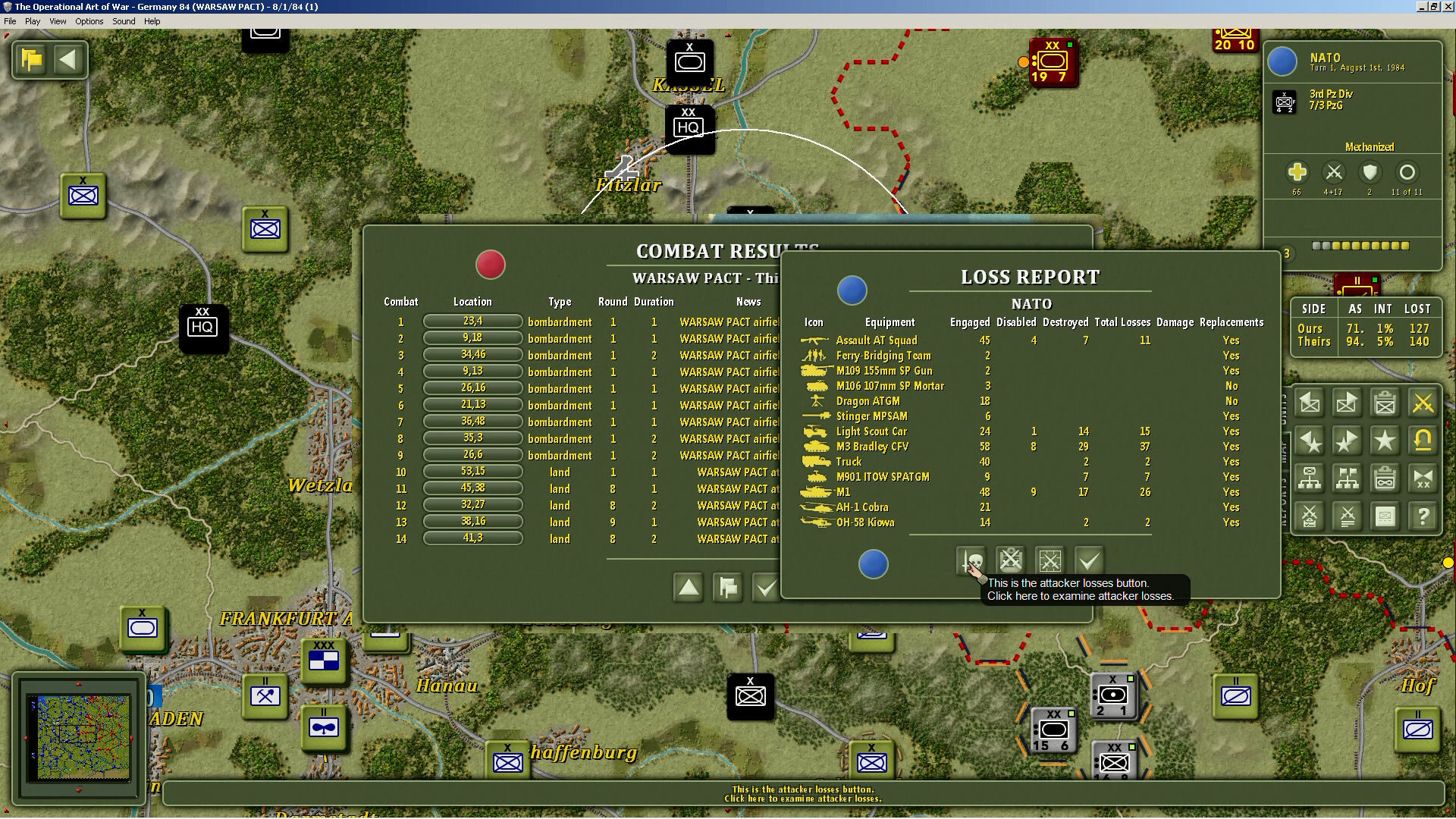Confirm Loss Report with the checkmark button

point(1090,561)
